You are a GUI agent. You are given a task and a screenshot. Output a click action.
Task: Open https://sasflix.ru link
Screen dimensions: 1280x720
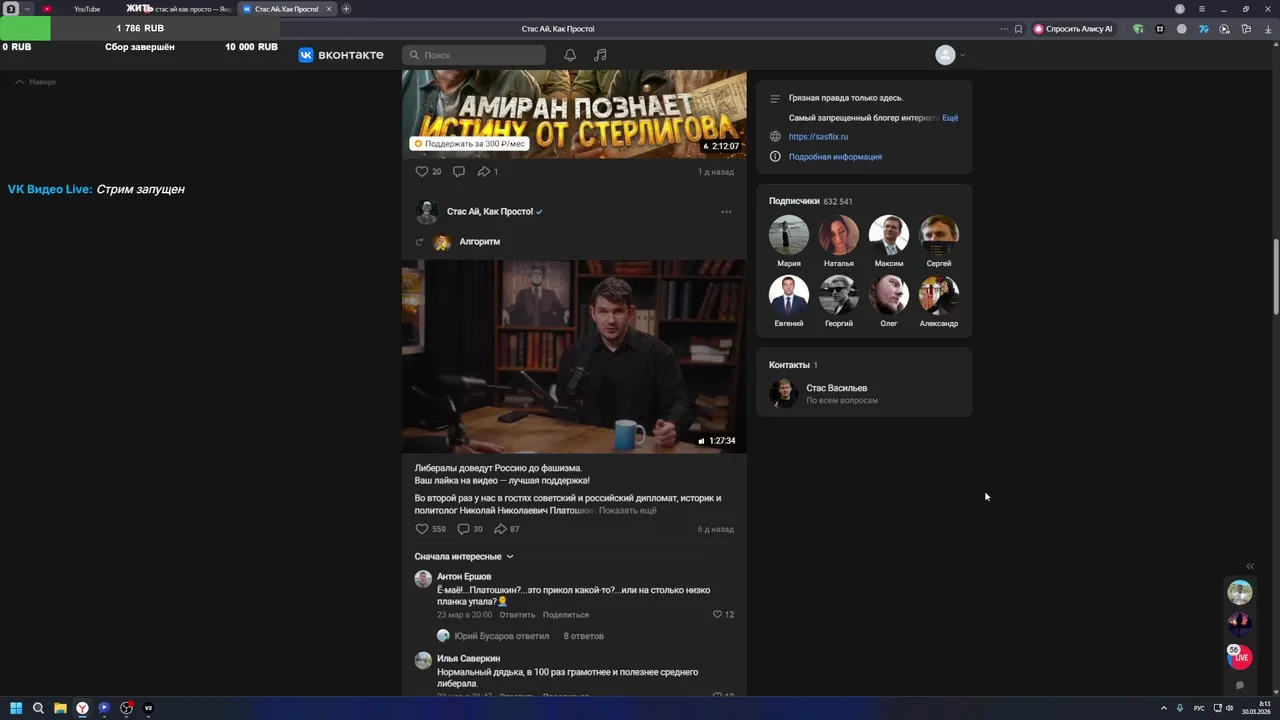pos(818,137)
